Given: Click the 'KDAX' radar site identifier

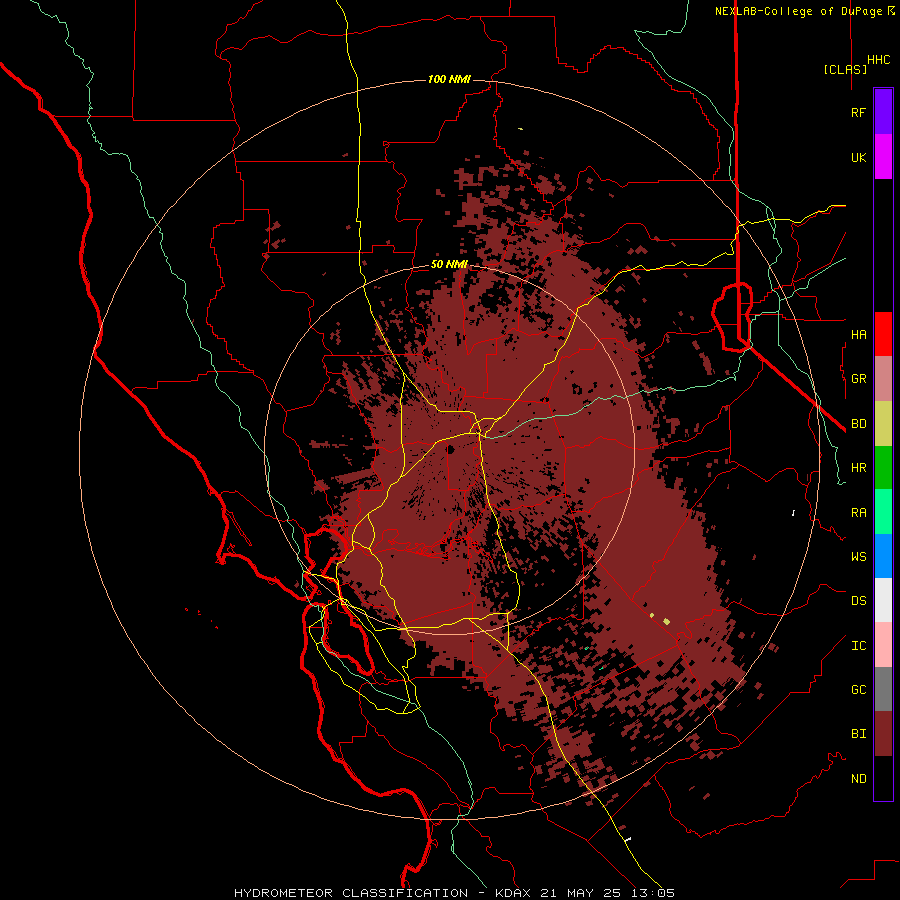Looking at the screenshot, I should tap(513, 893).
